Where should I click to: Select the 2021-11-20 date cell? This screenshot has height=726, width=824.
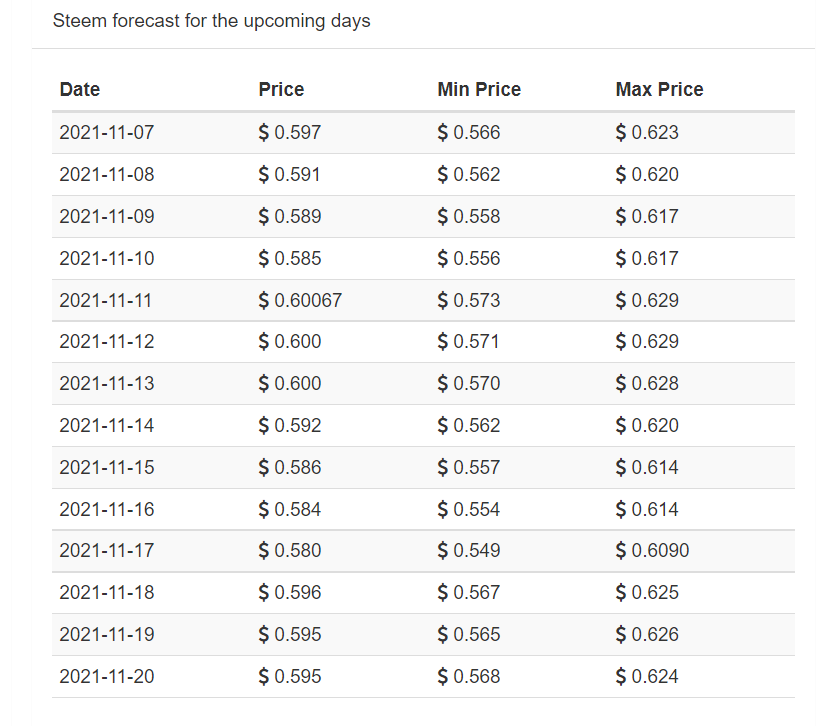107,677
